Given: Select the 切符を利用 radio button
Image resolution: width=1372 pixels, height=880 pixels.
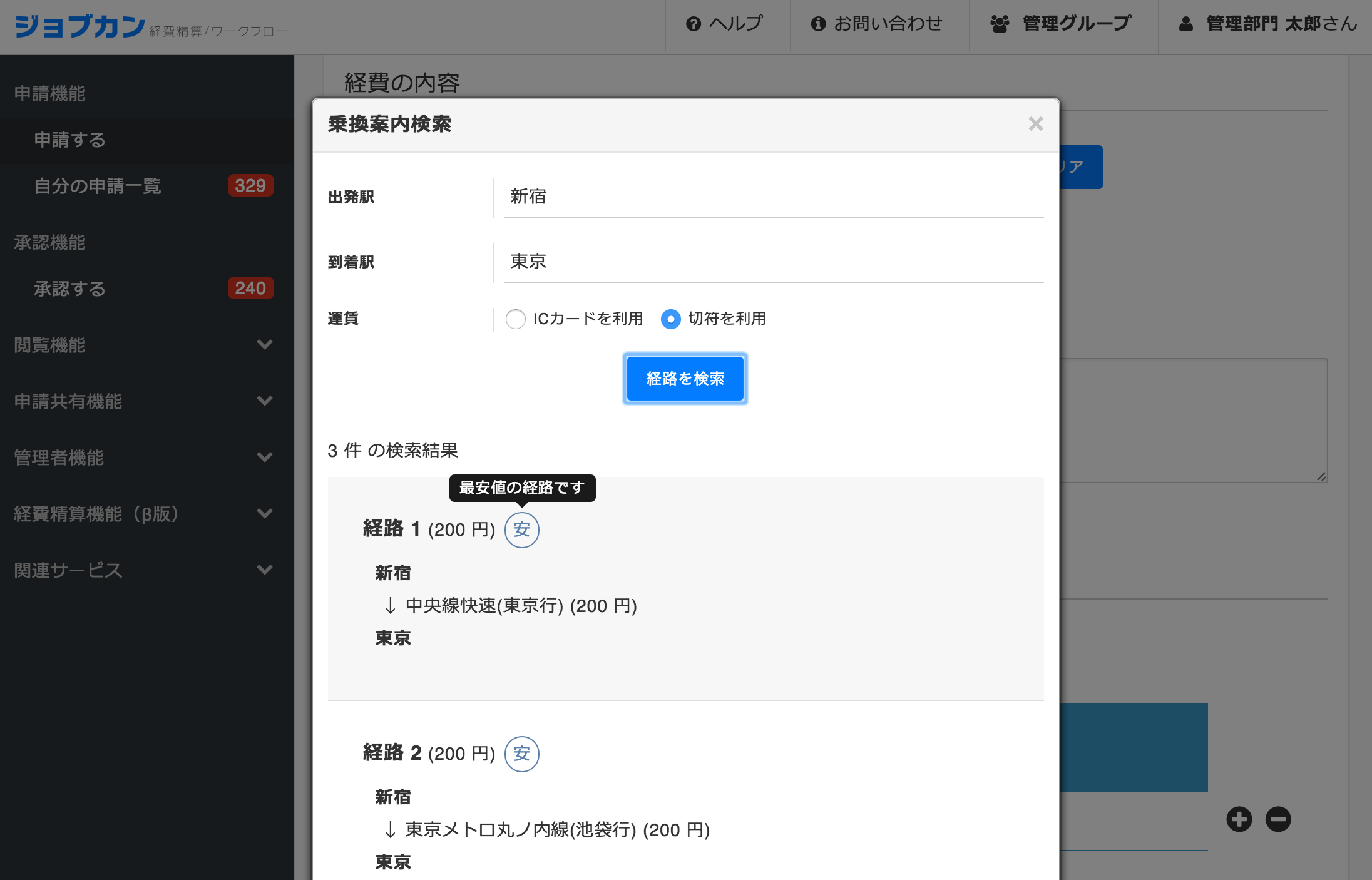Looking at the screenshot, I should click(670, 319).
